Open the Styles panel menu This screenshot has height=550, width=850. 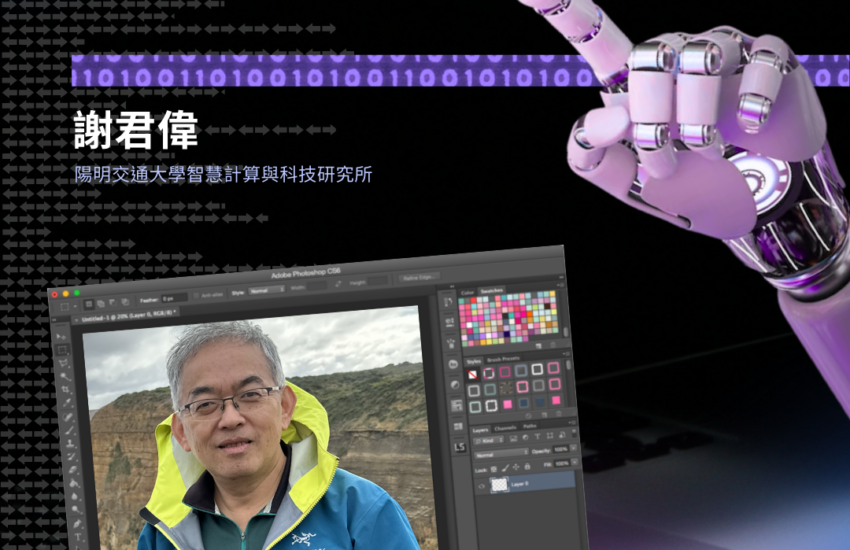point(566,354)
